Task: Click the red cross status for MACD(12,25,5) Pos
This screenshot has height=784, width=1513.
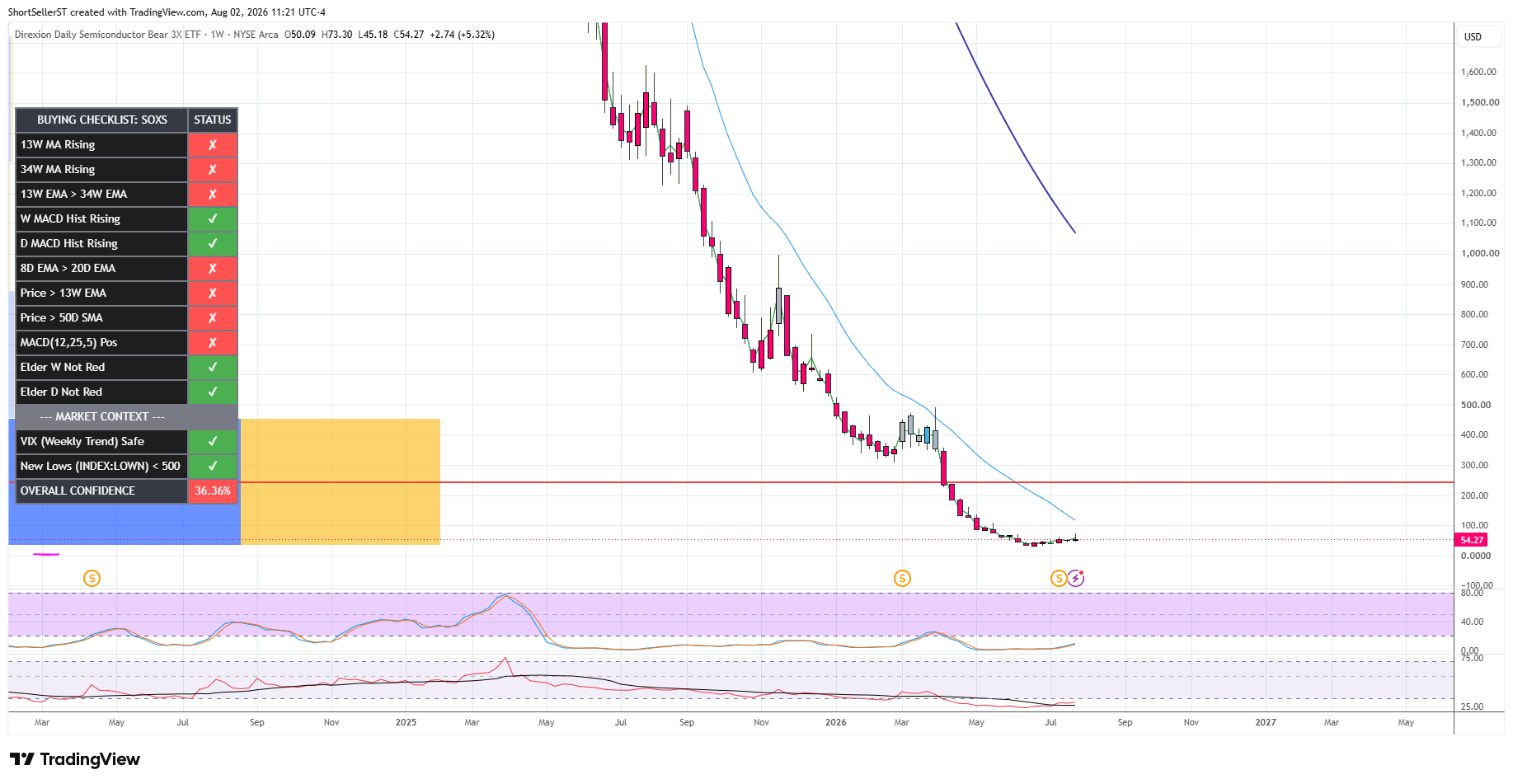Action: (x=213, y=342)
